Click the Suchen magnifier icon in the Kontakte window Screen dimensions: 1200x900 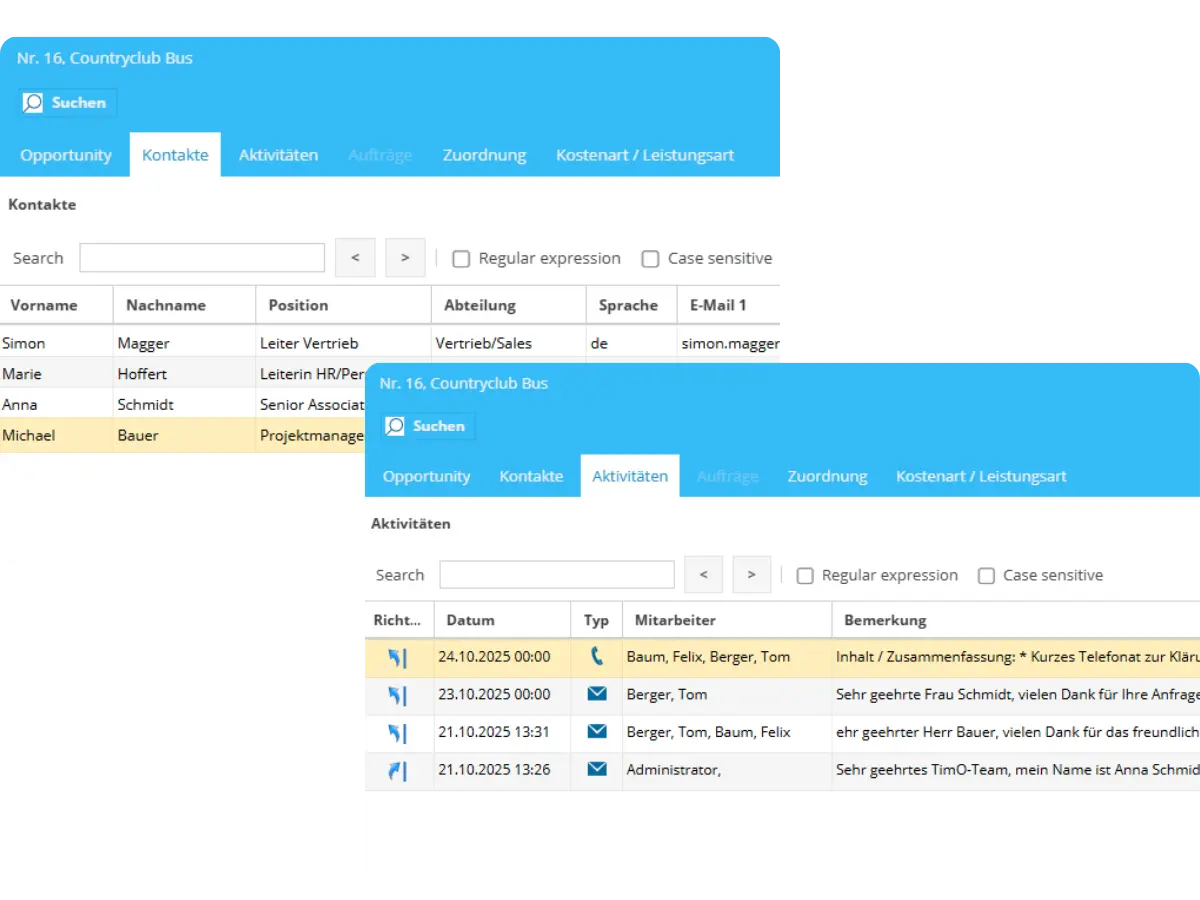click(35, 102)
